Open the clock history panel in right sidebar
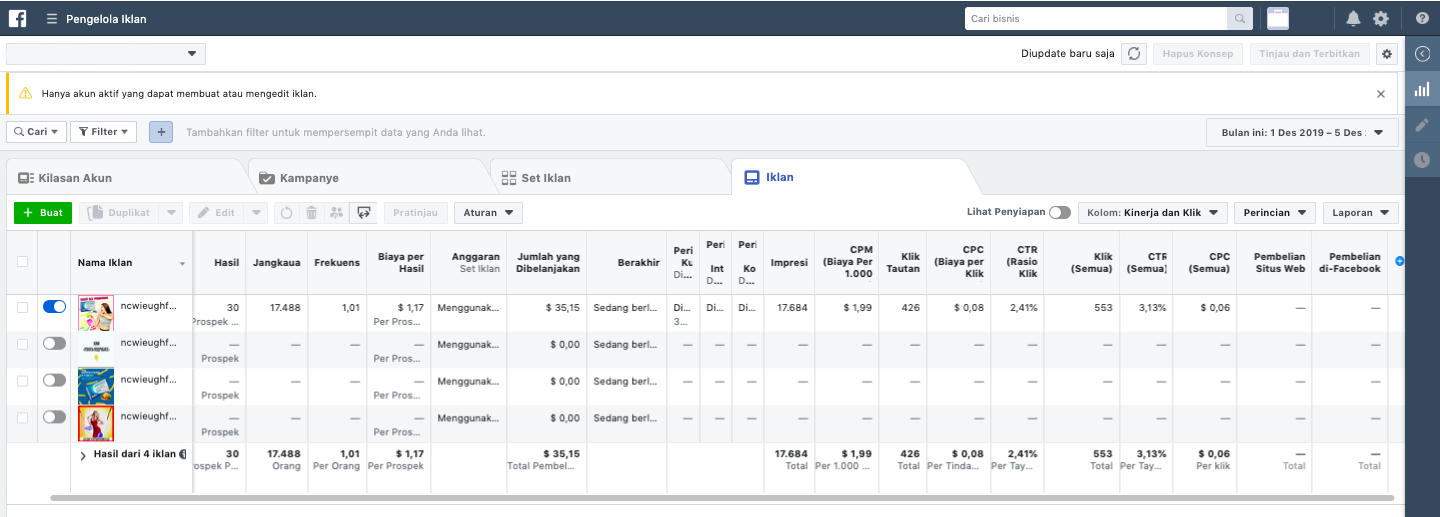Screen dimensions: 1440x517 1422,159
